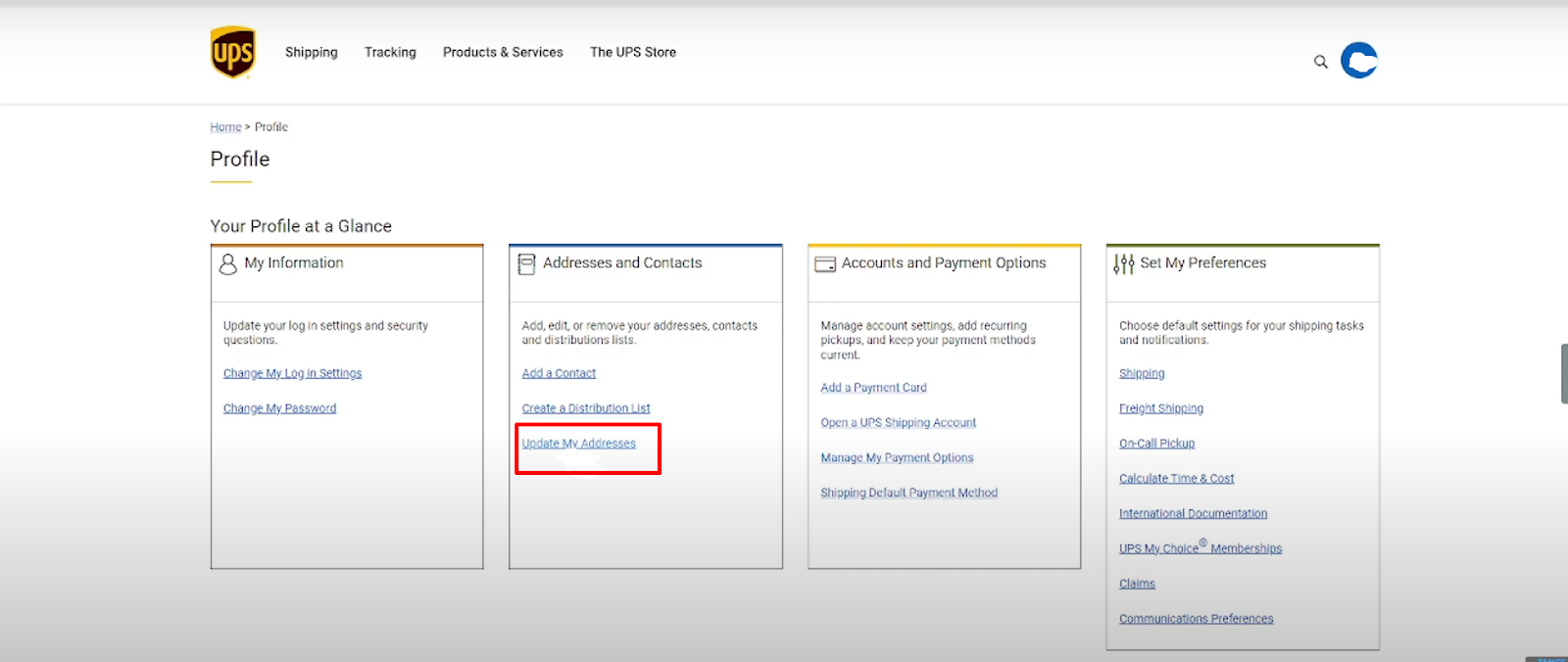
Task: Open Freight Shipping preferences
Action: click(1161, 408)
